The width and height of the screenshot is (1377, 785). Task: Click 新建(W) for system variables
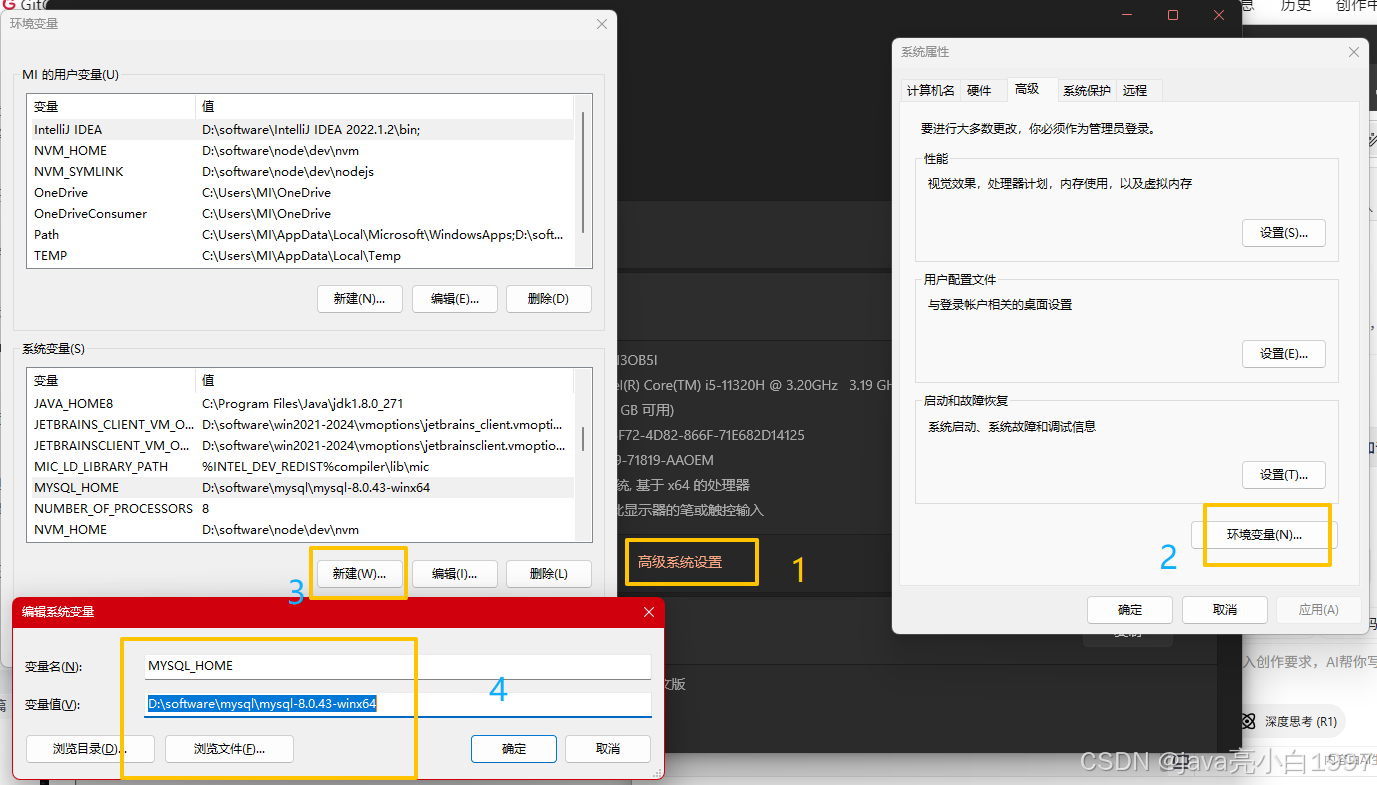pos(359,574)
